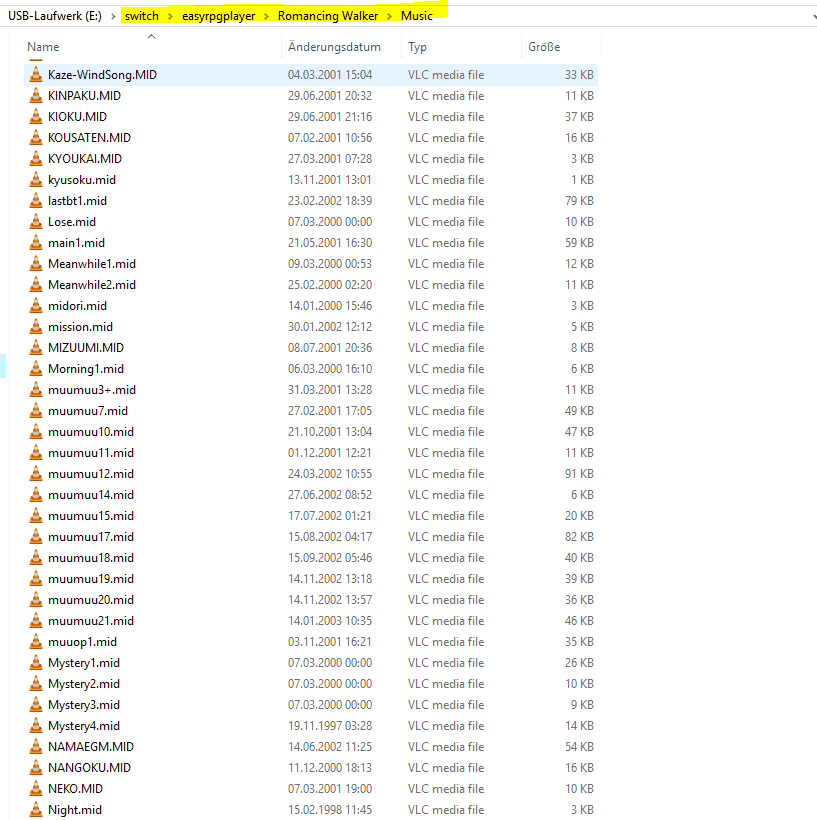Image resolution: width=817 pixels, height=820 pixels.
Task: Click the VLC icon beside Meanwhile1.mid
Action: point(36,263)
